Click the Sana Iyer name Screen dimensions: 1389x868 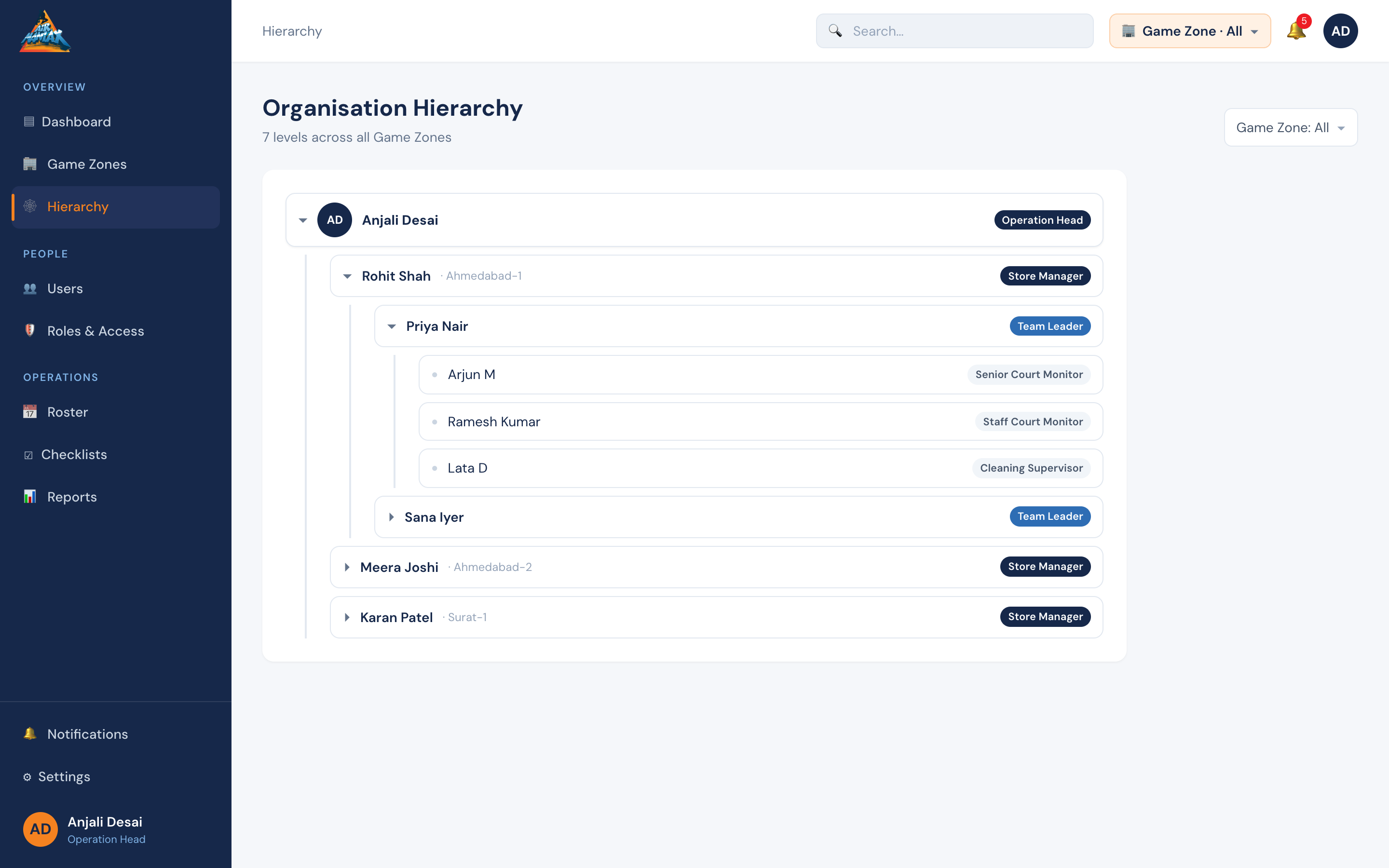(x=434, y=517)
